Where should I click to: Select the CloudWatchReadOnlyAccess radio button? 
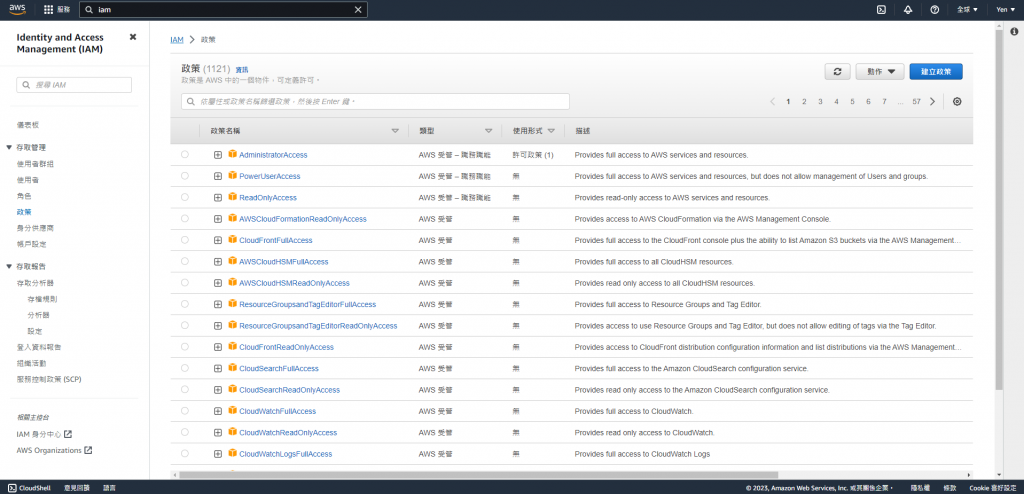click(x=185, y=432)
